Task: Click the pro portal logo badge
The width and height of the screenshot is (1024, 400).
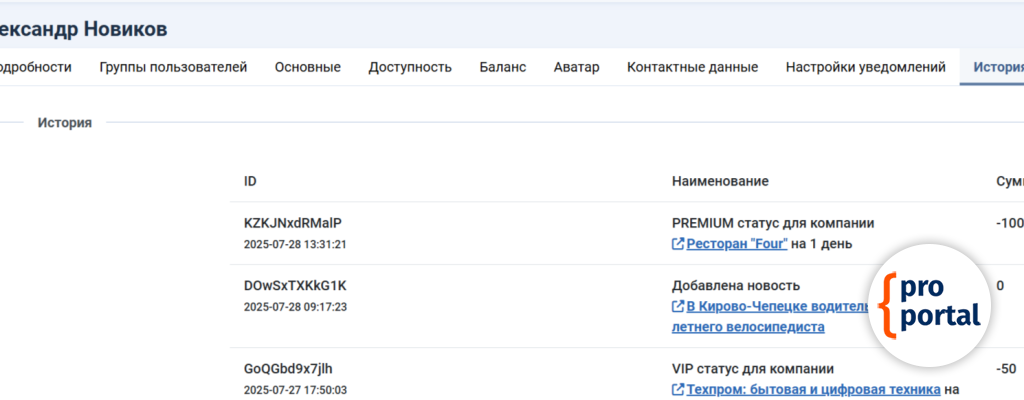Action: click(930, 307)
